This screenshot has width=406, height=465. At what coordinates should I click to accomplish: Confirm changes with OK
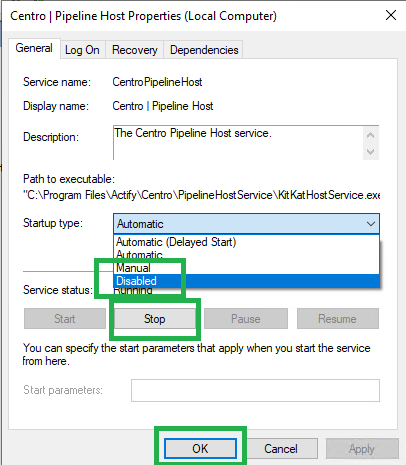(200, 448)
